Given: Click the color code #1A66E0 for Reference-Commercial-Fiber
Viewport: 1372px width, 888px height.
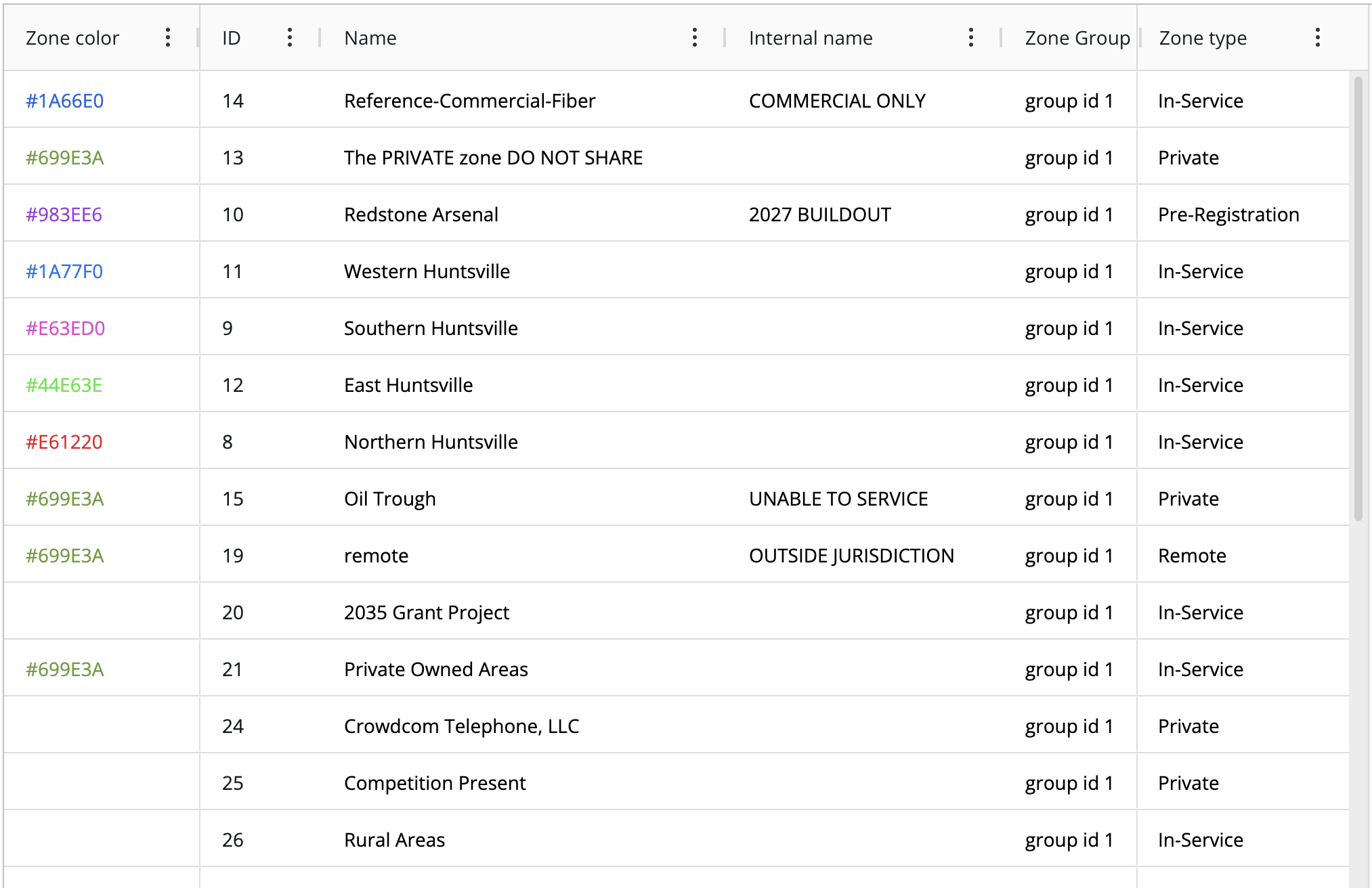Looking at the screenshot, I should click(64, 100).
